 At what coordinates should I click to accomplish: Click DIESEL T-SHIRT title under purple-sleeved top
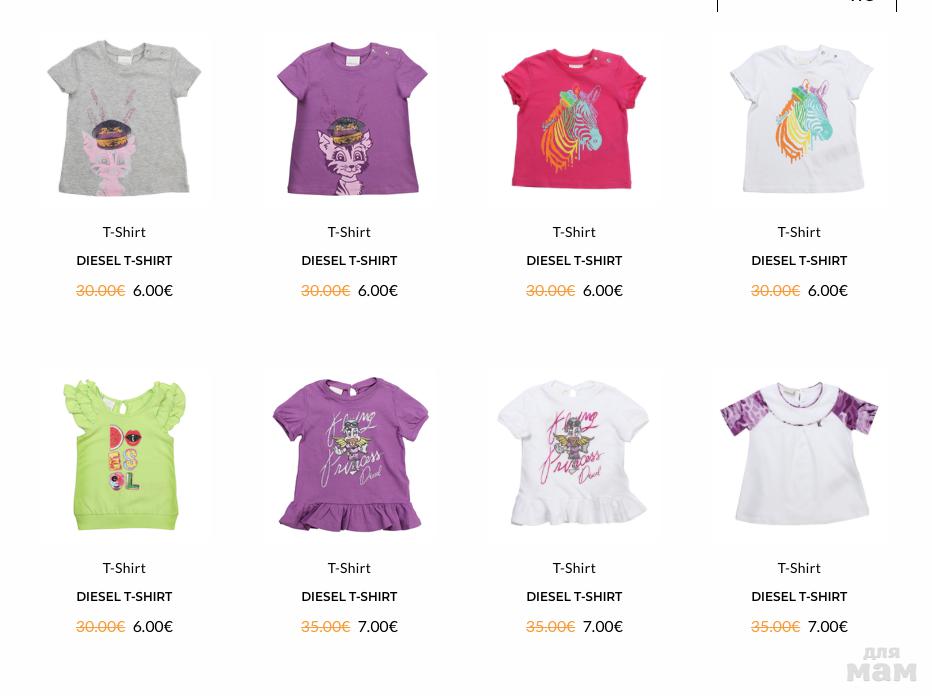pos(799,596)
